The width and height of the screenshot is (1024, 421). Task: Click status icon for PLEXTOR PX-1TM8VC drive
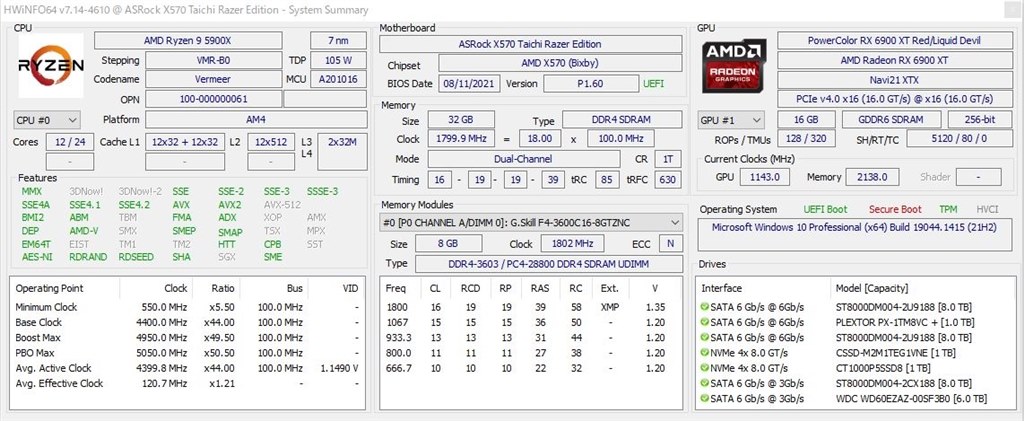[705, 322]
